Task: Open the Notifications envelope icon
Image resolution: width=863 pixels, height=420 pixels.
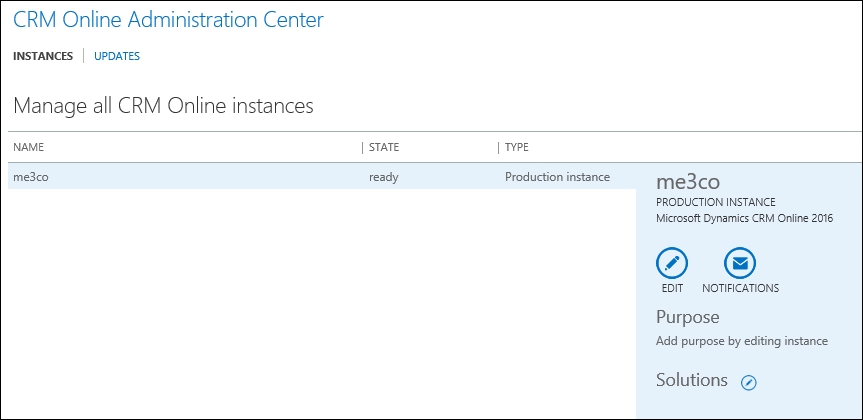Action: click(740, 264)
